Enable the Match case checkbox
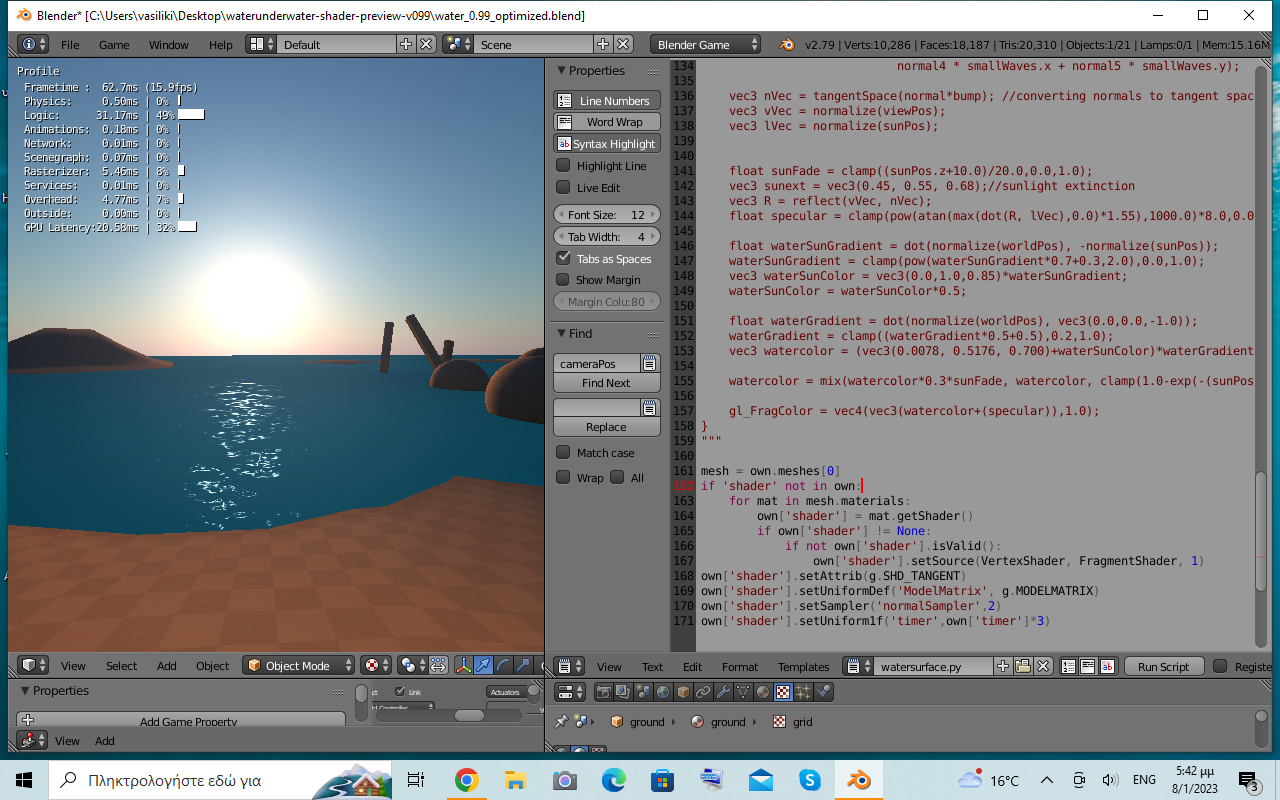 tap(563, 453)
